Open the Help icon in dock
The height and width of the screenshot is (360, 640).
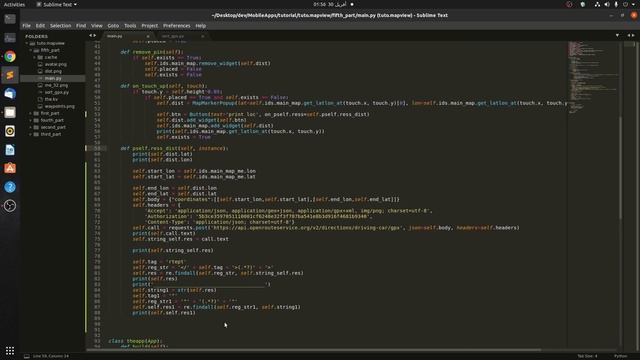[10, 187]
